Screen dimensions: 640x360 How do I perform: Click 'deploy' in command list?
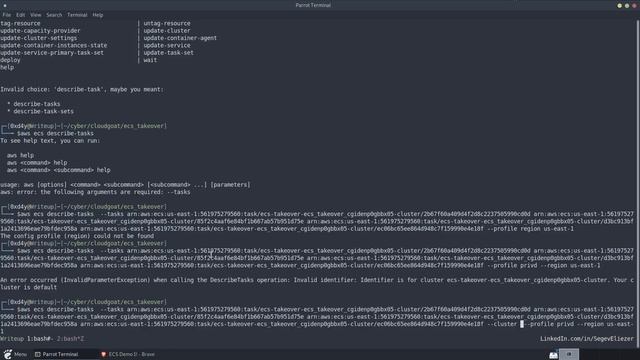[x=10, y=60]
